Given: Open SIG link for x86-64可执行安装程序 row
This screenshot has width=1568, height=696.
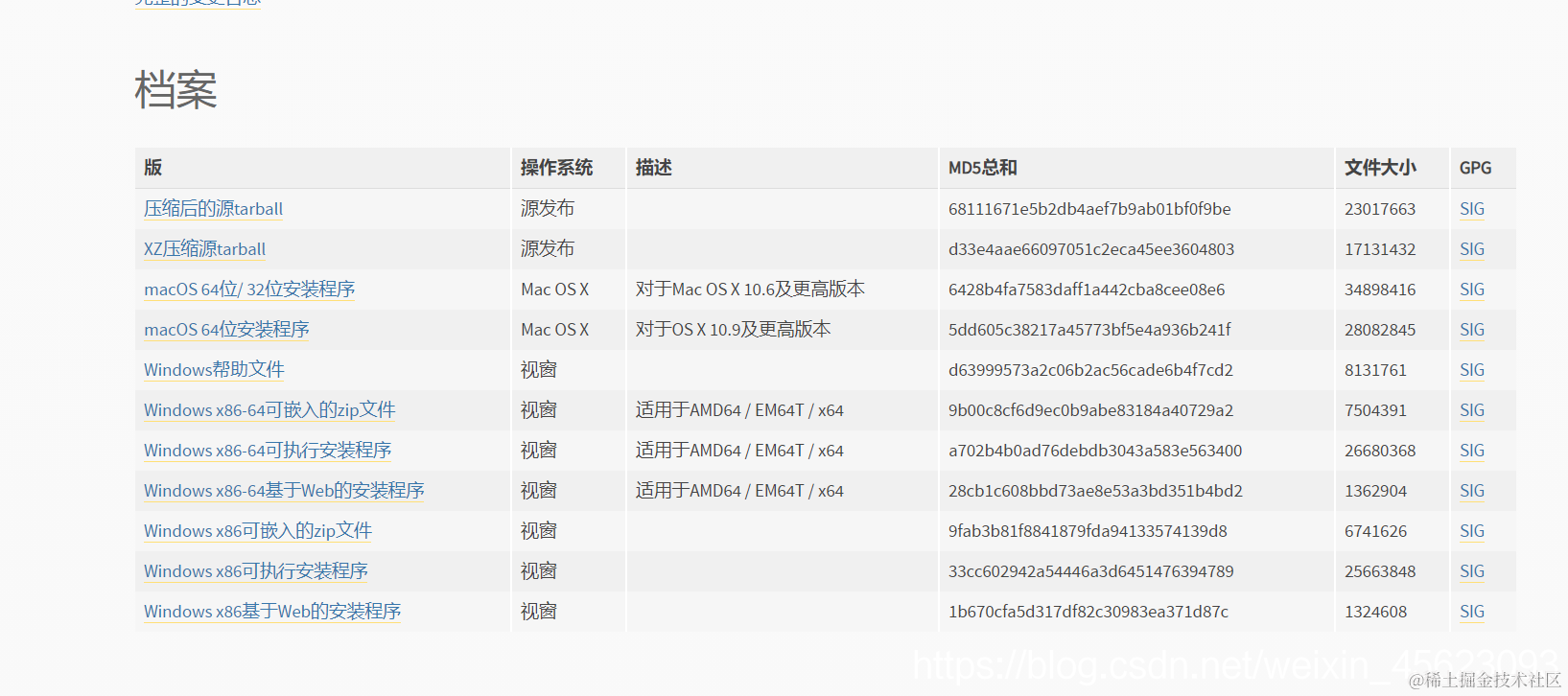Looking at the screenshot, I should [x=1472, y=451].
